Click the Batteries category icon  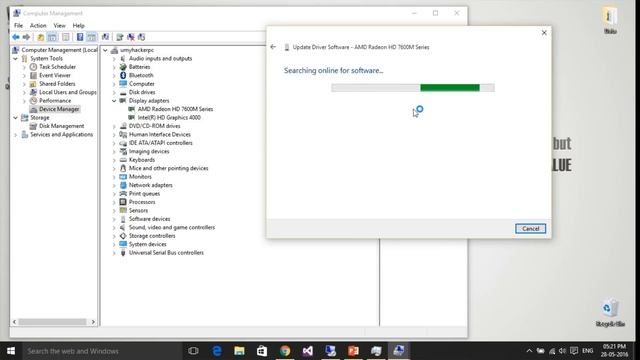pos(123,67)
